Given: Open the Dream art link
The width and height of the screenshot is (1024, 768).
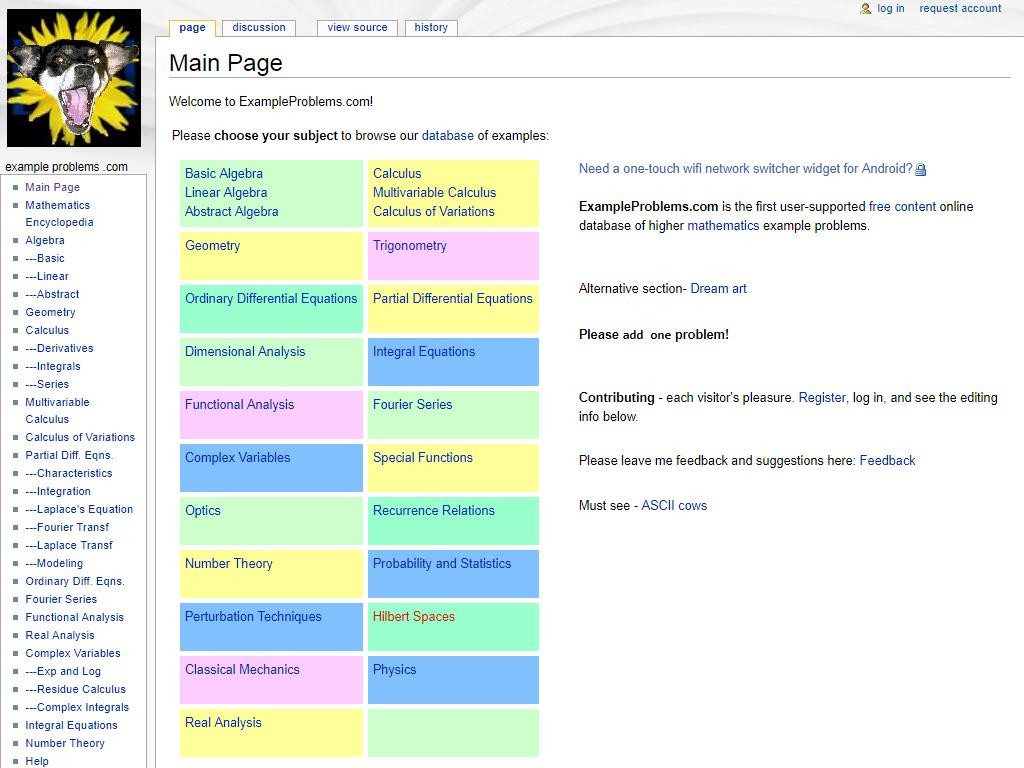Looking at the screenshot, I should (718, 289).
